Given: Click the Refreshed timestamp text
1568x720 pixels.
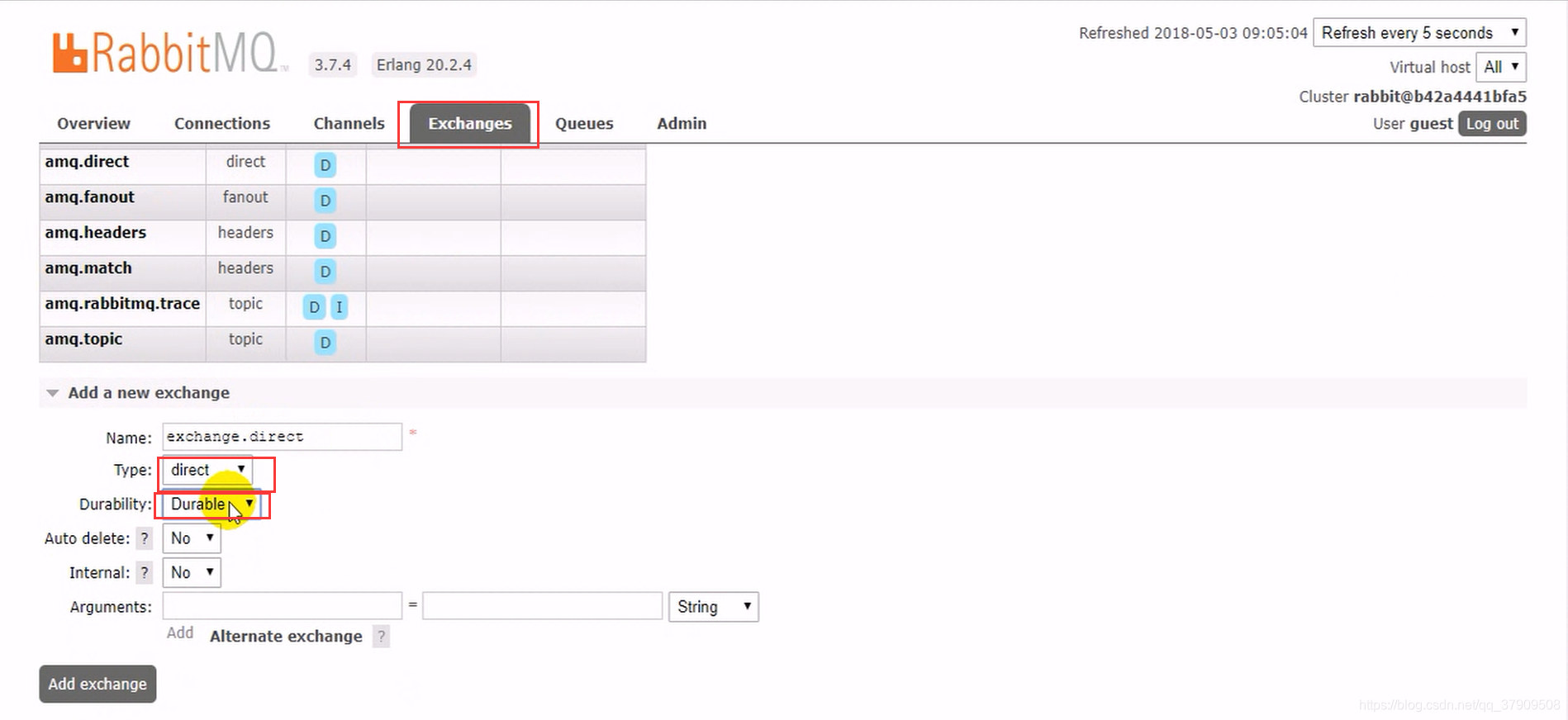Looking at the screenshot, I should [1193, 33].
